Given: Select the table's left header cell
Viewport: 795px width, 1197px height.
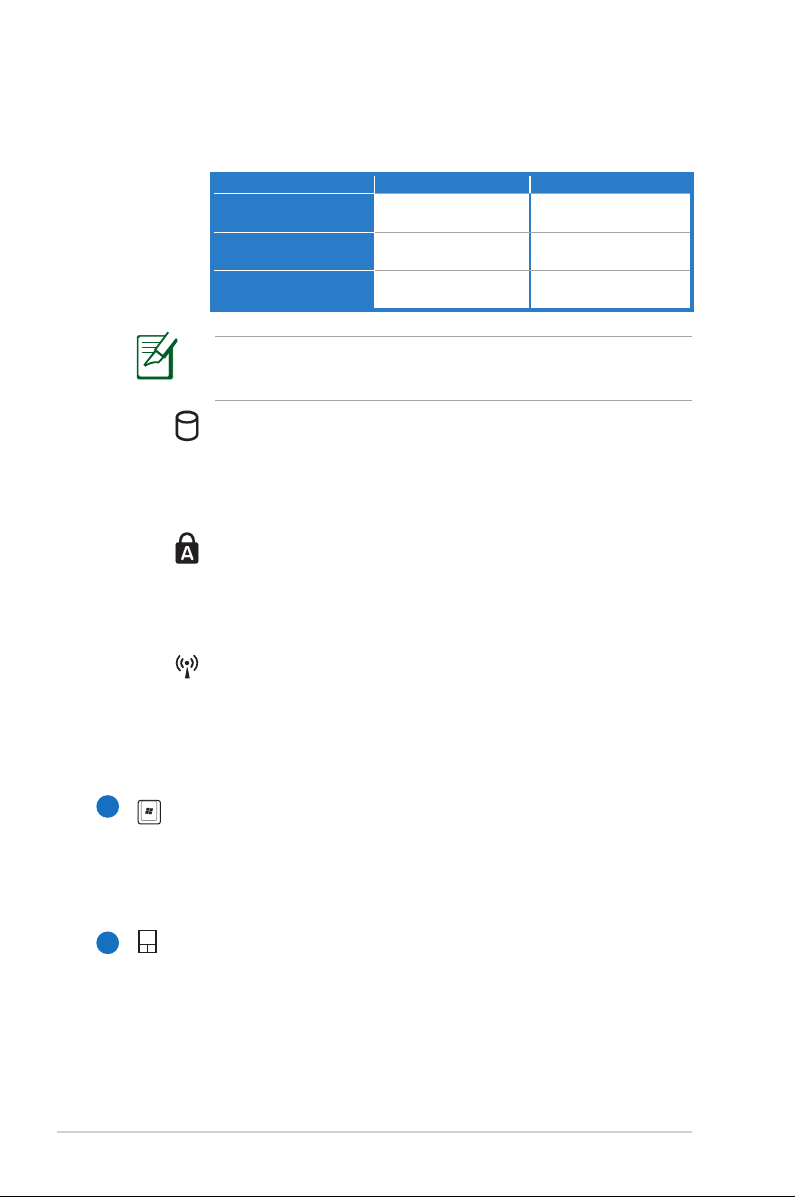Looking at the screenshot, I should click(292, 183).
